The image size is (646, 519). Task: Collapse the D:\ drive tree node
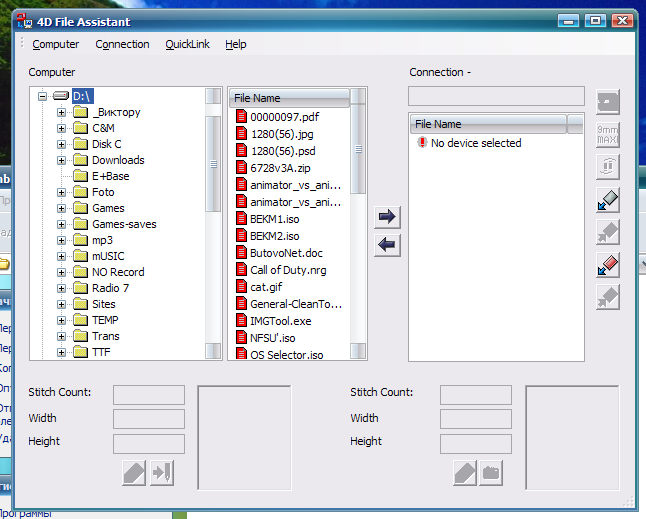[42, 96]
